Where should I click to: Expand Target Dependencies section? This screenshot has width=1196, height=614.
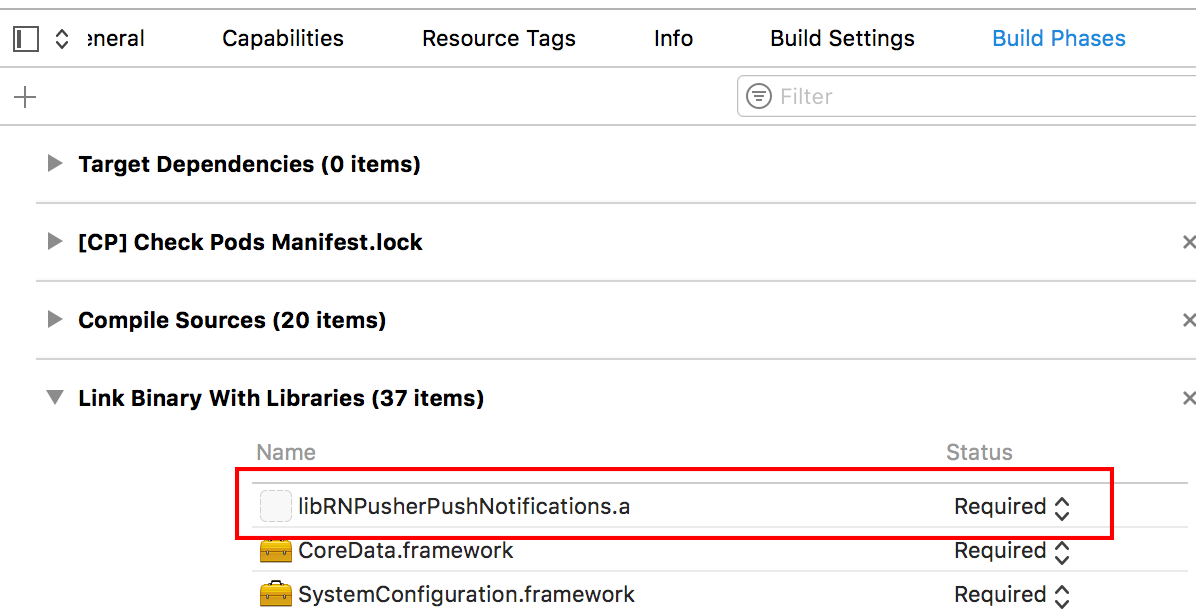[54, 164]
